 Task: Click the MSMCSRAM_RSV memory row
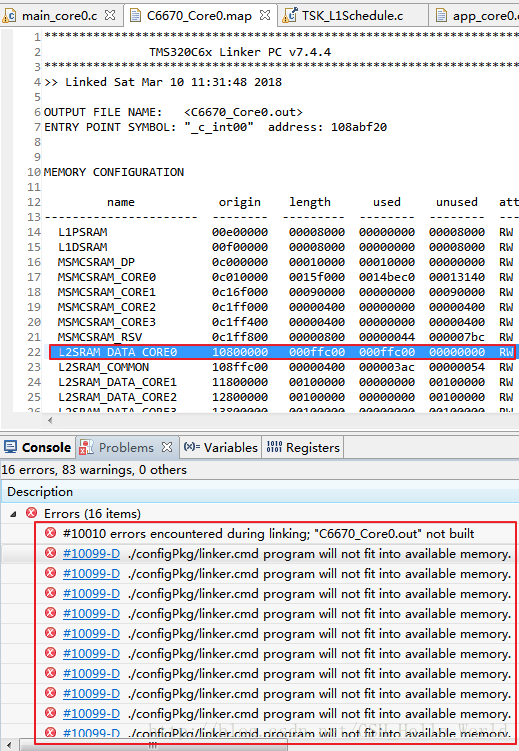tap(281, 337)
